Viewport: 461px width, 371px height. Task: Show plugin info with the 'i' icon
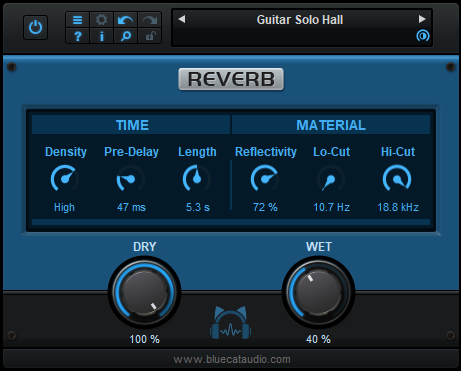(101, 36)
